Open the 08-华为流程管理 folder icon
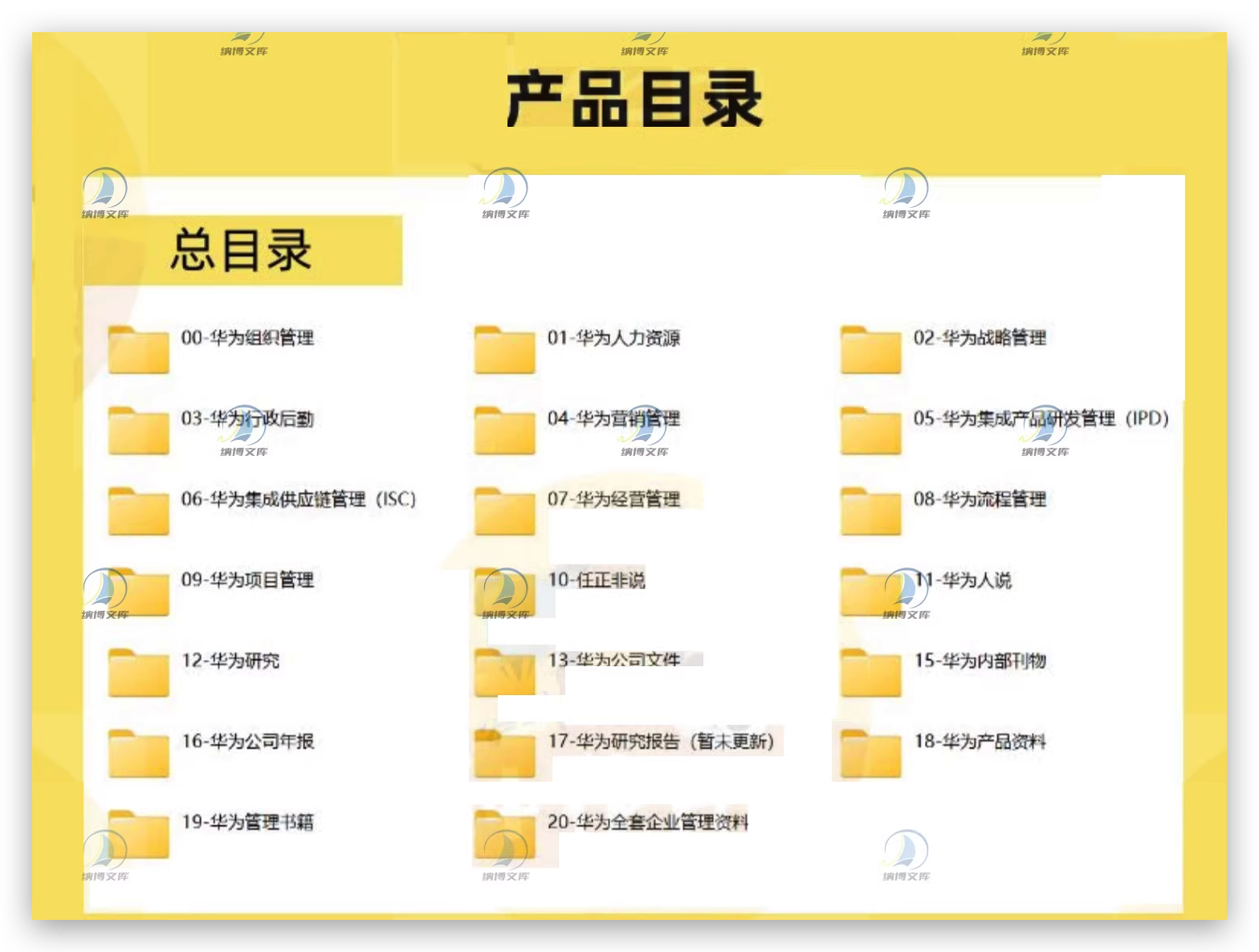 pyautogui.click(x=870, y=511)
